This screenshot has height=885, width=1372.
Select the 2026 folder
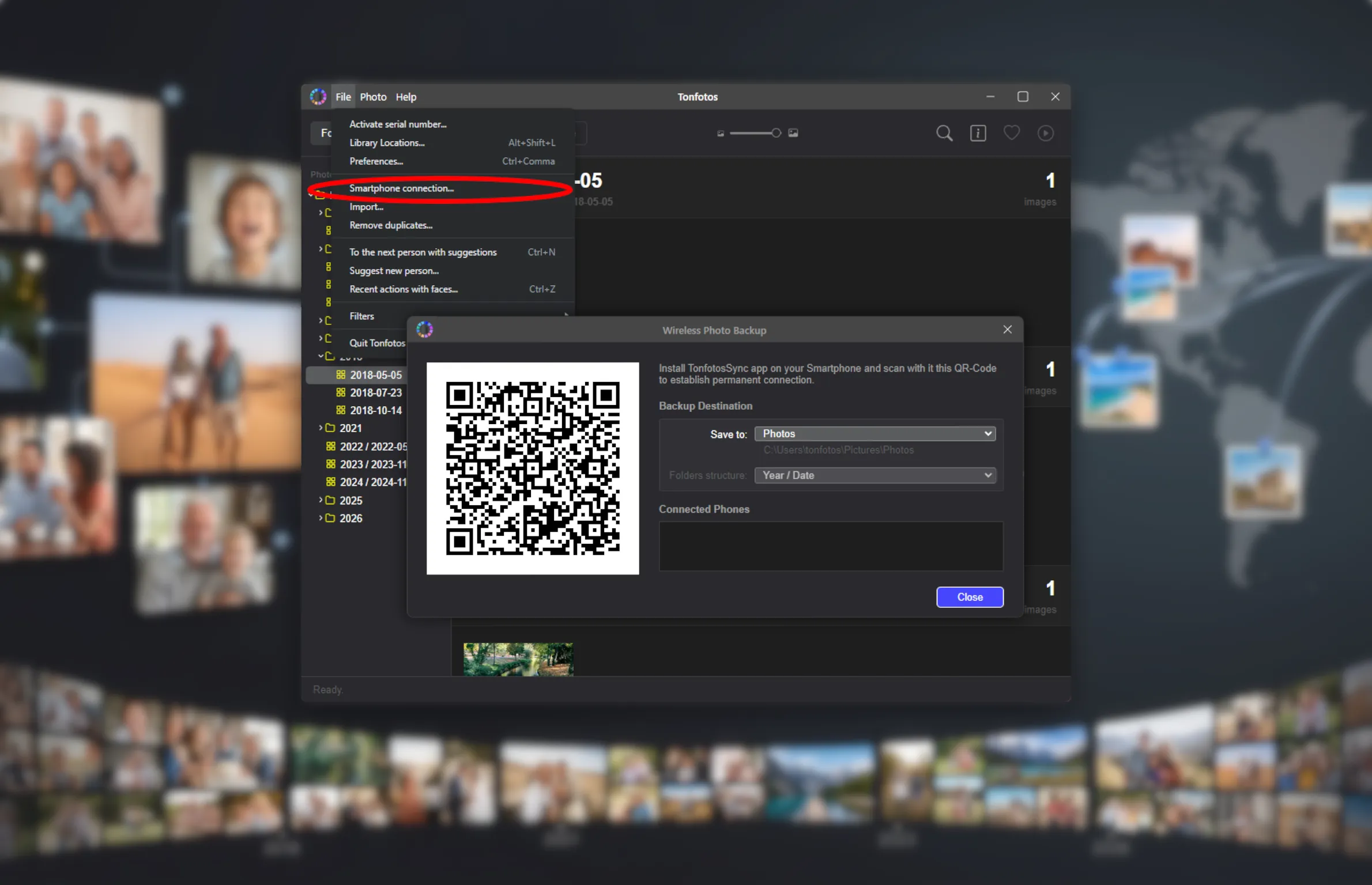point(350,519)
